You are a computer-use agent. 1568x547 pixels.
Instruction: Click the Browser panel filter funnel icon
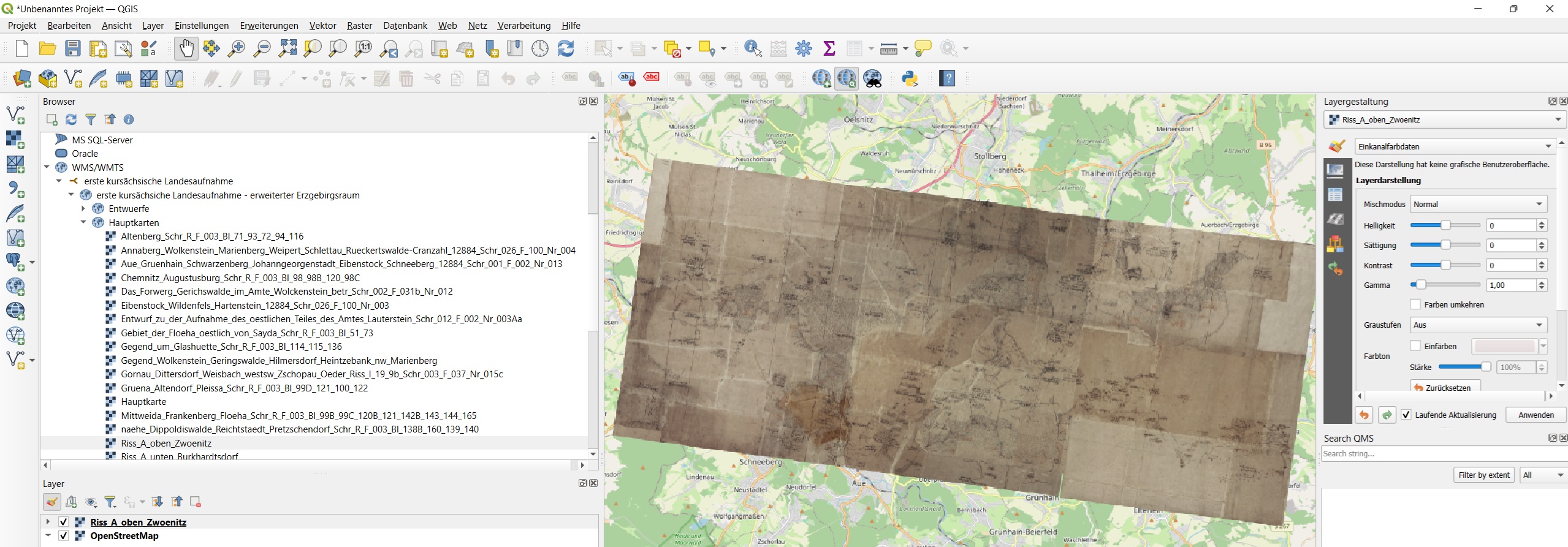(x=91, y=119)
